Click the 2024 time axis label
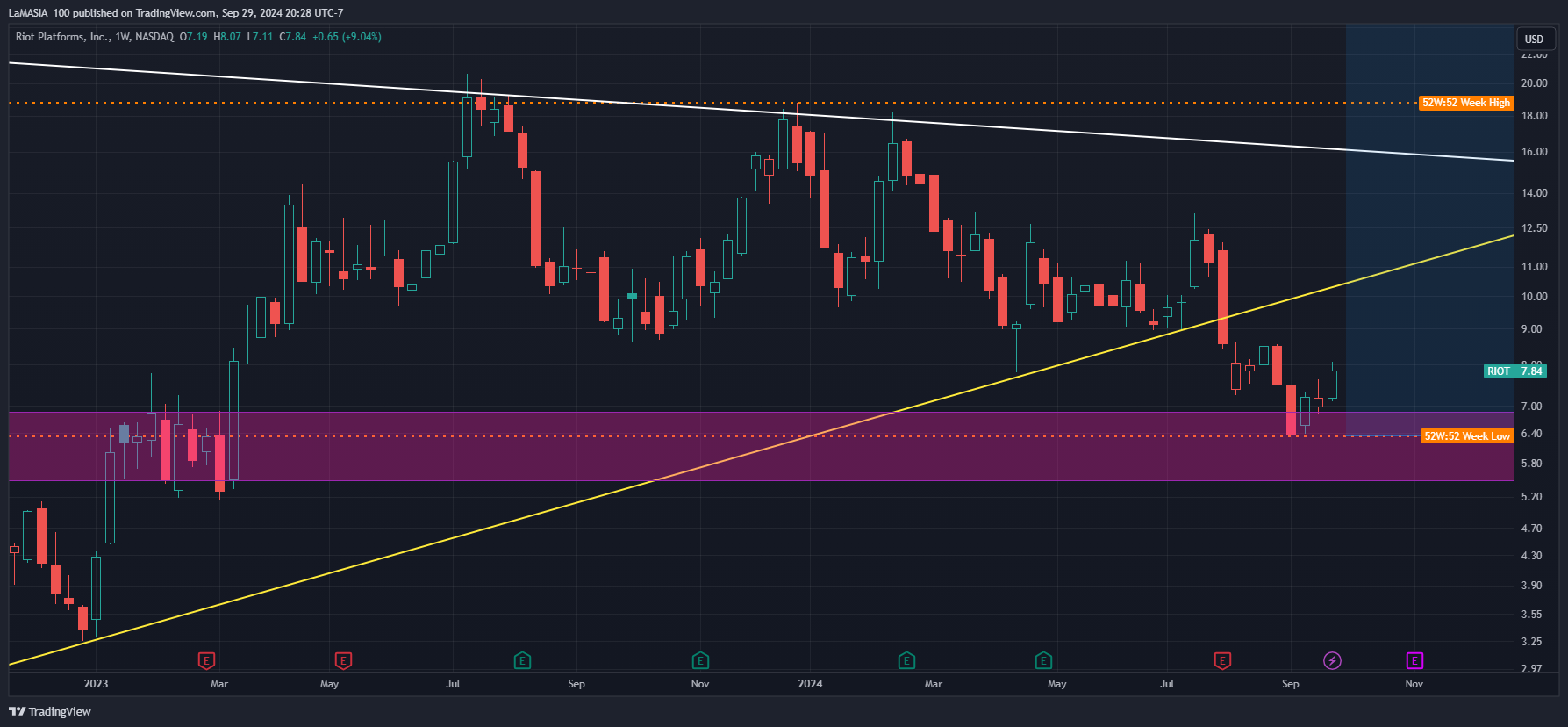 pos(810,684)
